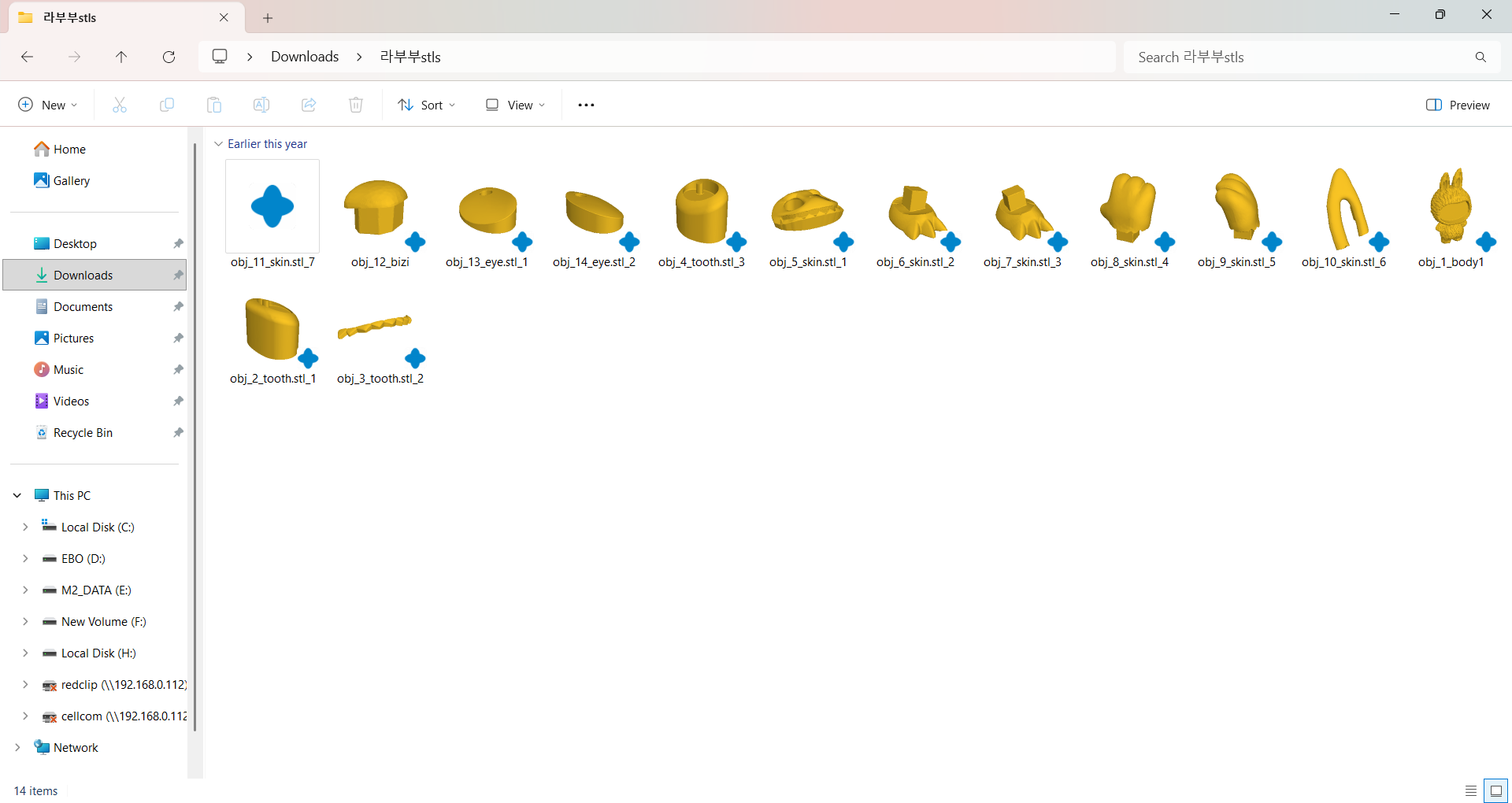Click Downloads in the address breadcrumb
1512x803 pixels.
pos(305,57)
